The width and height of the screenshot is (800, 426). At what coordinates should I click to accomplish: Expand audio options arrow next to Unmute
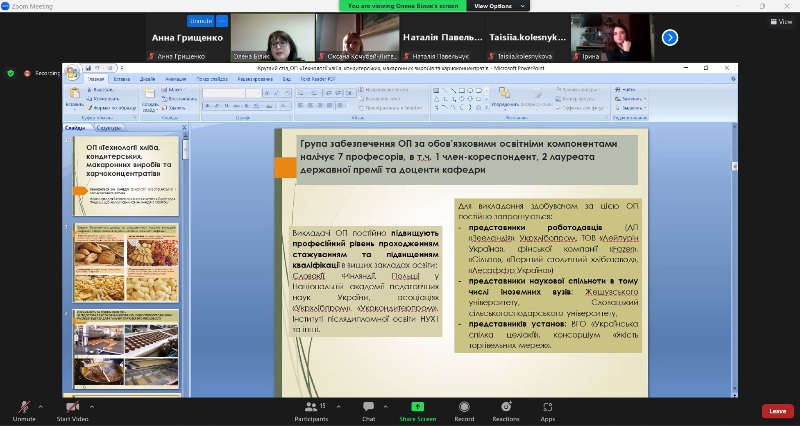40,406
